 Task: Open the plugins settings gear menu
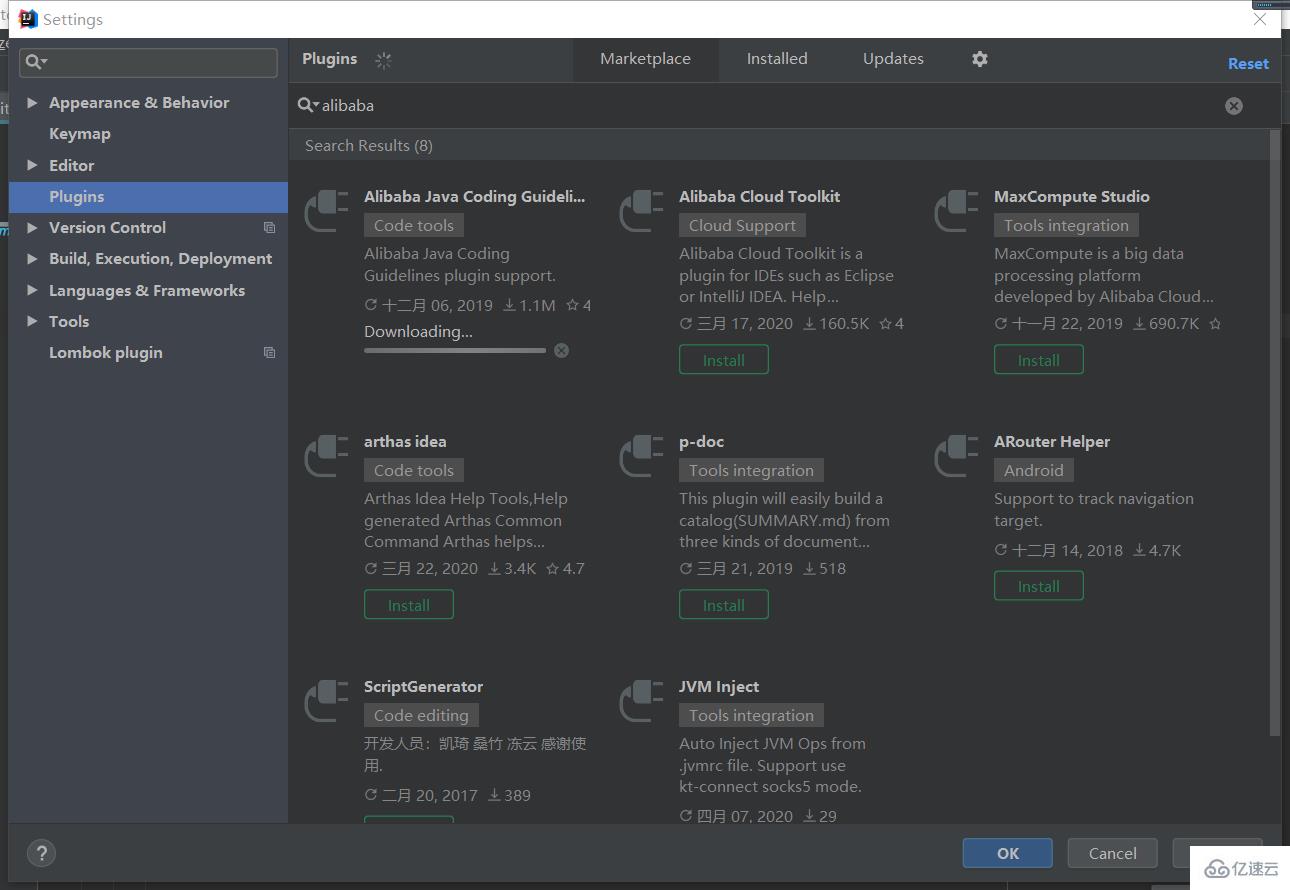point(980,59)
